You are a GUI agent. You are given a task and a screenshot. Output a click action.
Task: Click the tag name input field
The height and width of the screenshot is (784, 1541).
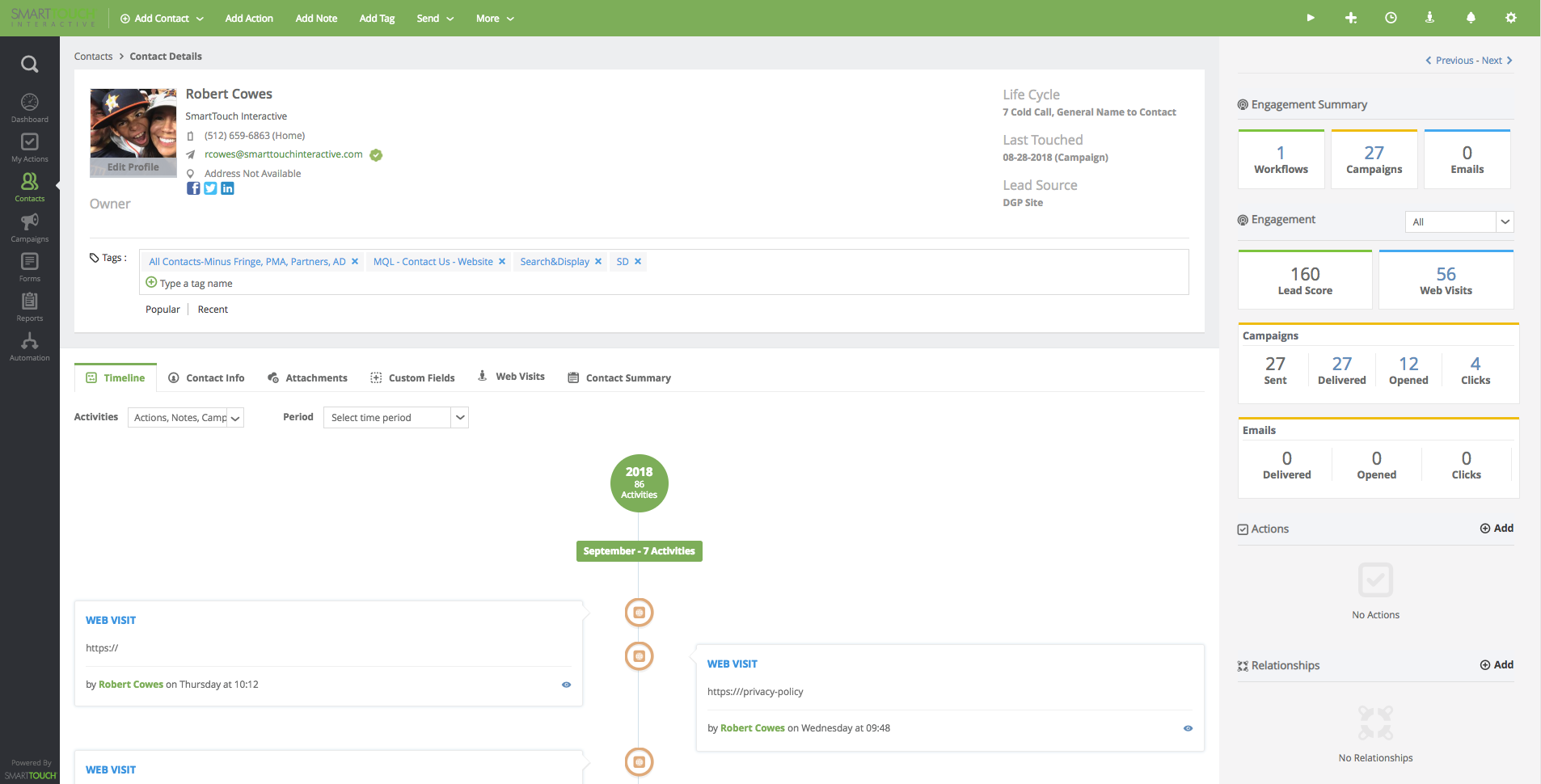(196, 284)
